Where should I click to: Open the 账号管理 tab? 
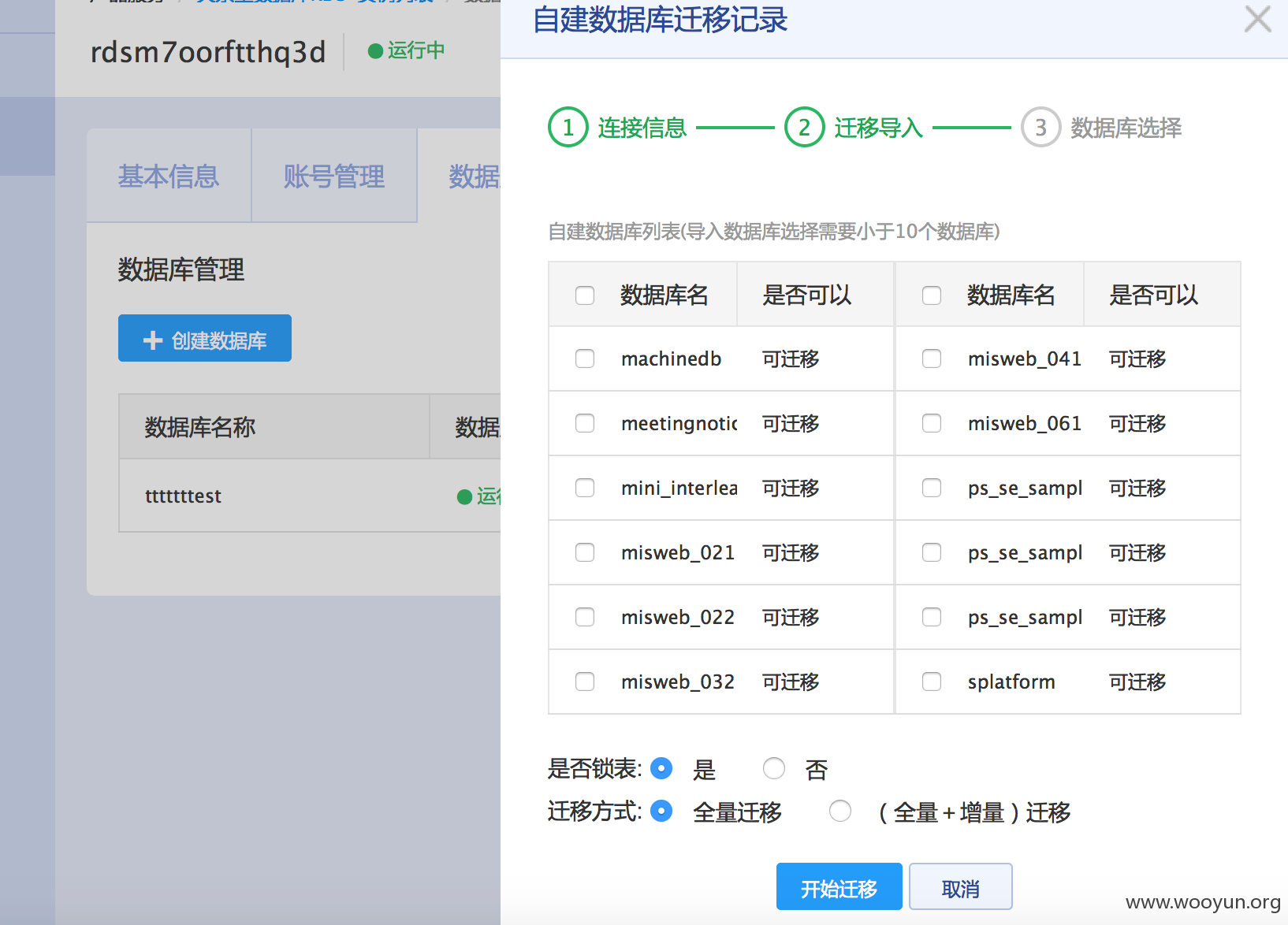[334, 176]
